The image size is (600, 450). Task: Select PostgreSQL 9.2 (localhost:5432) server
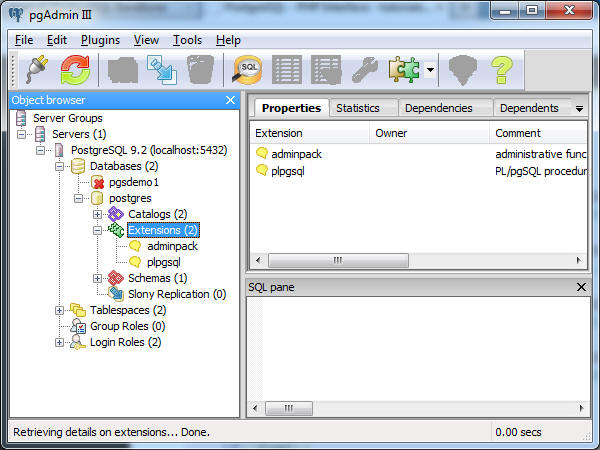149,150
